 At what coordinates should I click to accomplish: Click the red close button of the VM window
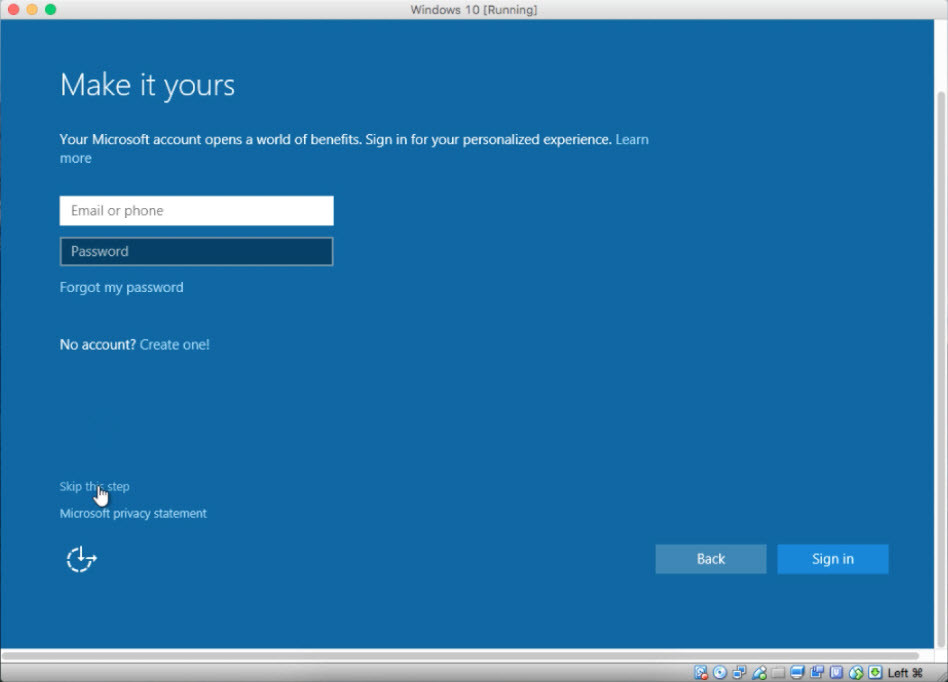(x=13, y=10)
